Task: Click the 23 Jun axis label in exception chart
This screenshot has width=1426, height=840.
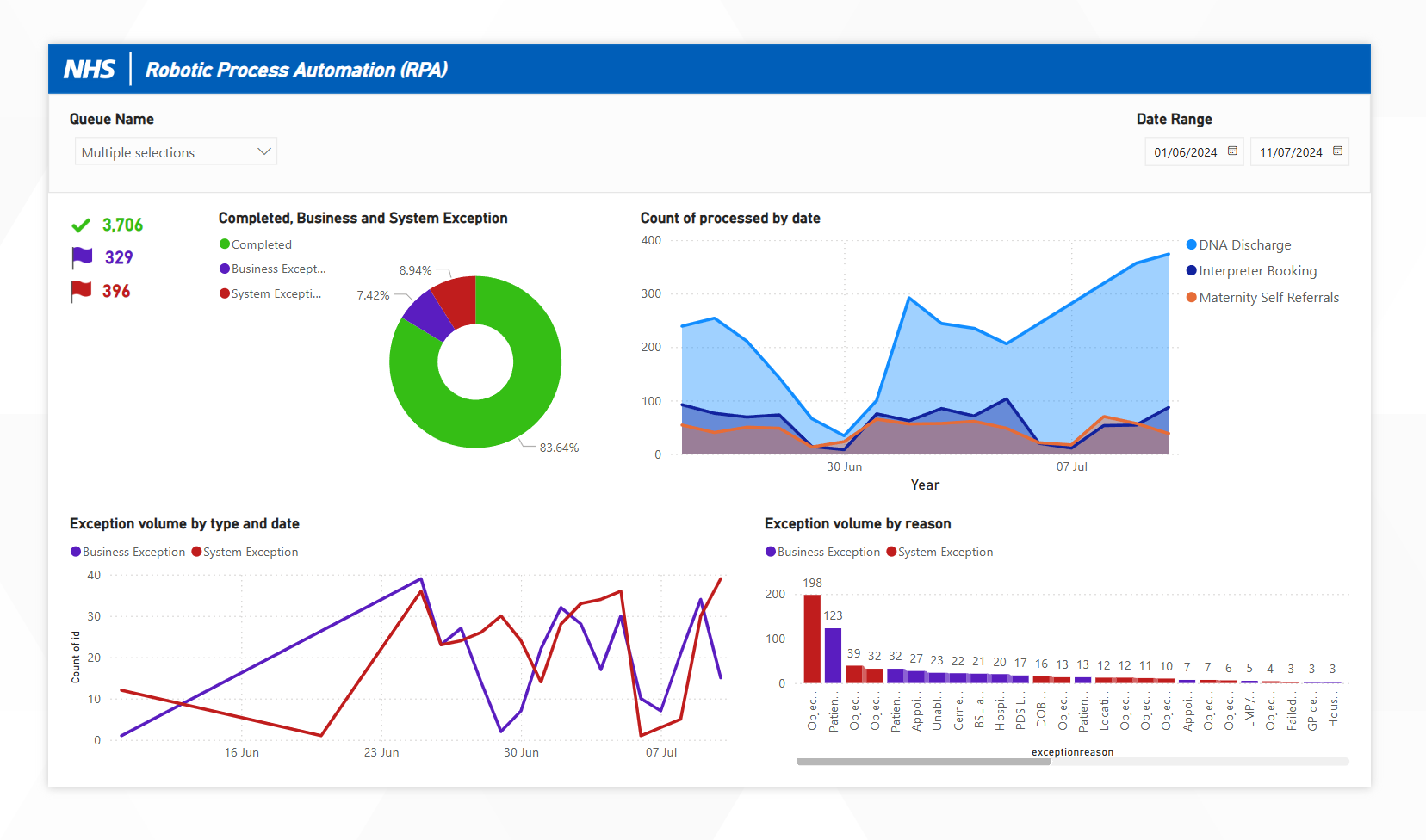Action: [381, 752]
